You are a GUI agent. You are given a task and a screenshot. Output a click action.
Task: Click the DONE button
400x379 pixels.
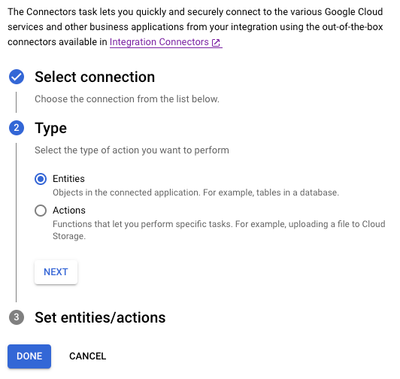click(29, 356)
